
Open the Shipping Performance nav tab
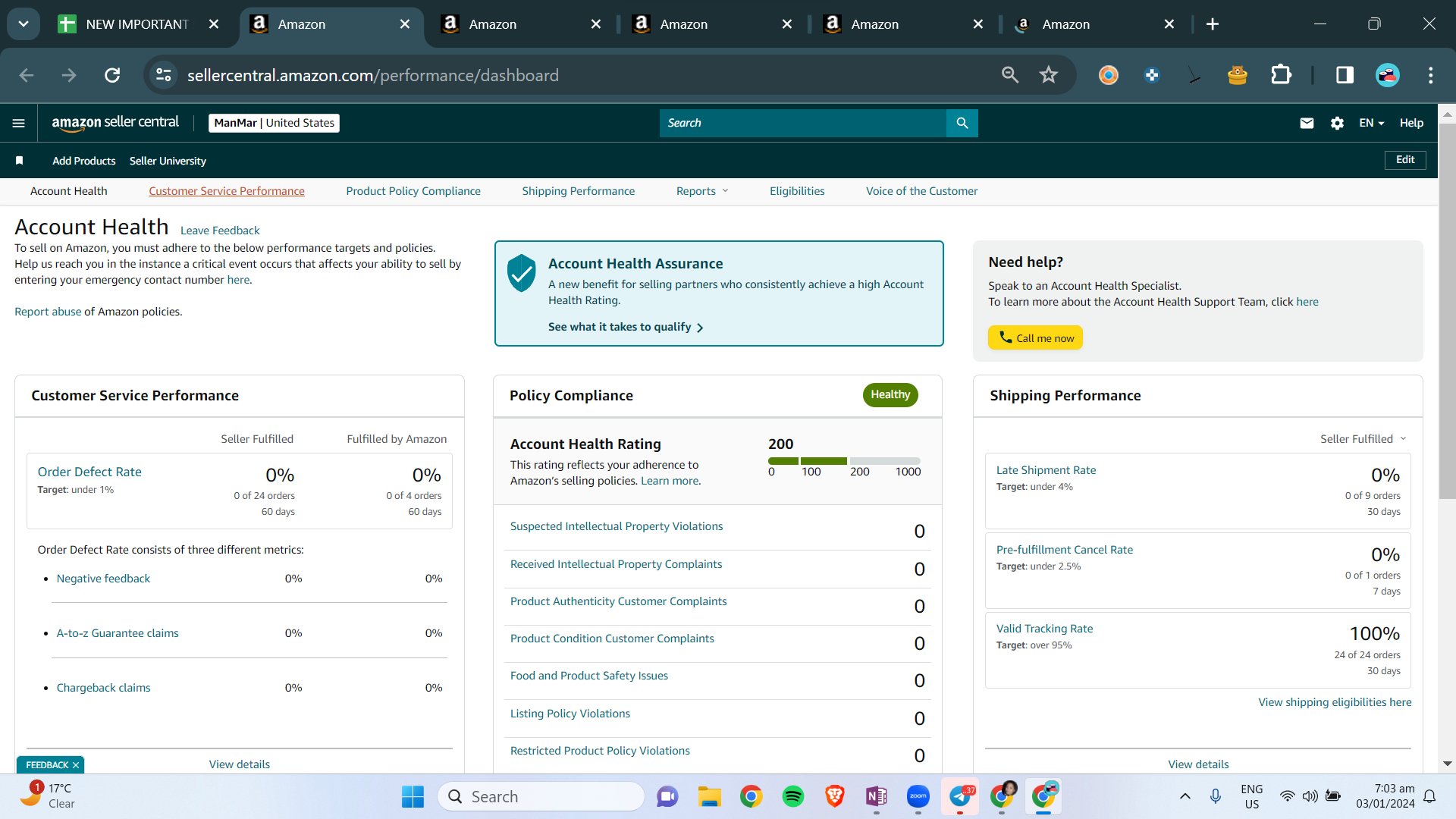[x=579, y=191]
